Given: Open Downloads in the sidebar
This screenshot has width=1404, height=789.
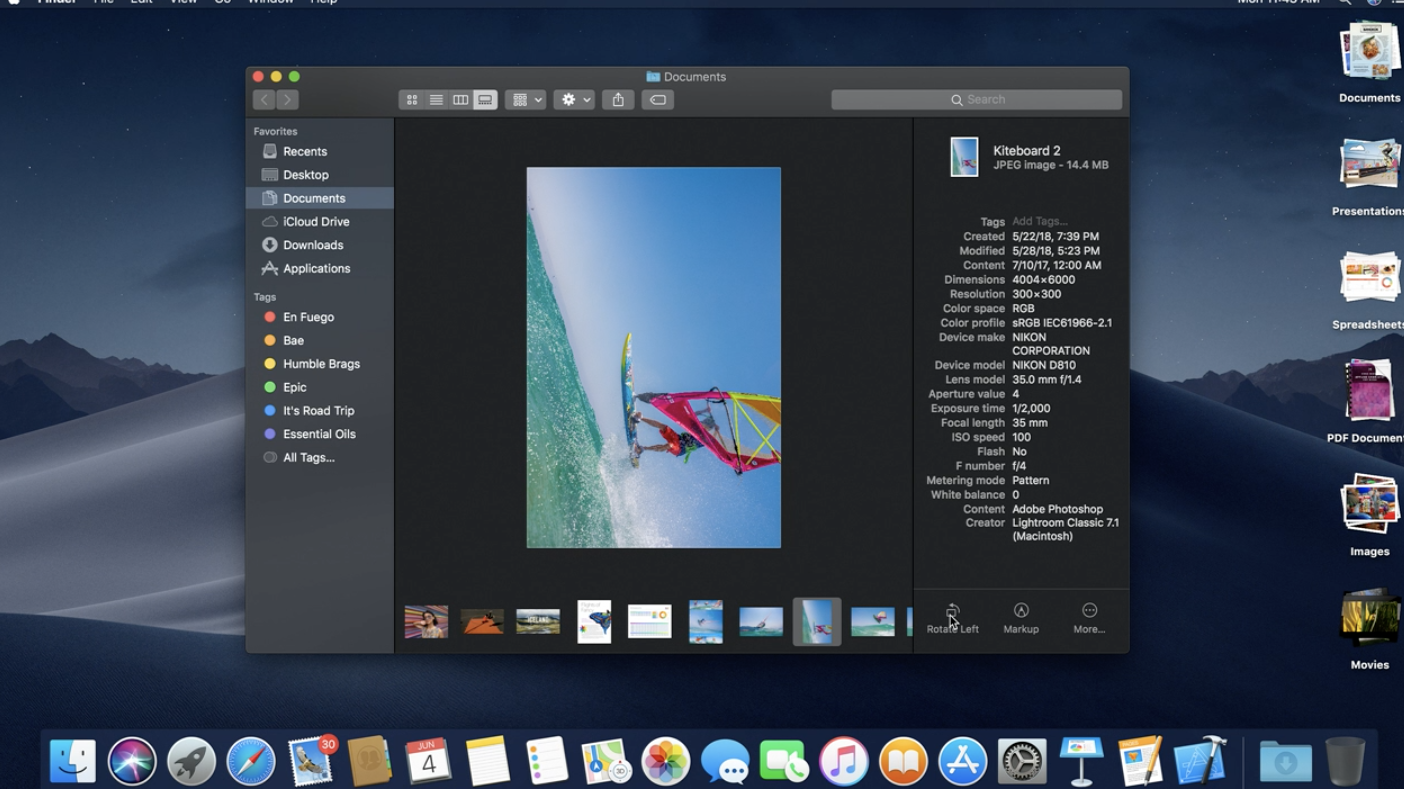Looking at the screenshot, I should tap(319, 245).
